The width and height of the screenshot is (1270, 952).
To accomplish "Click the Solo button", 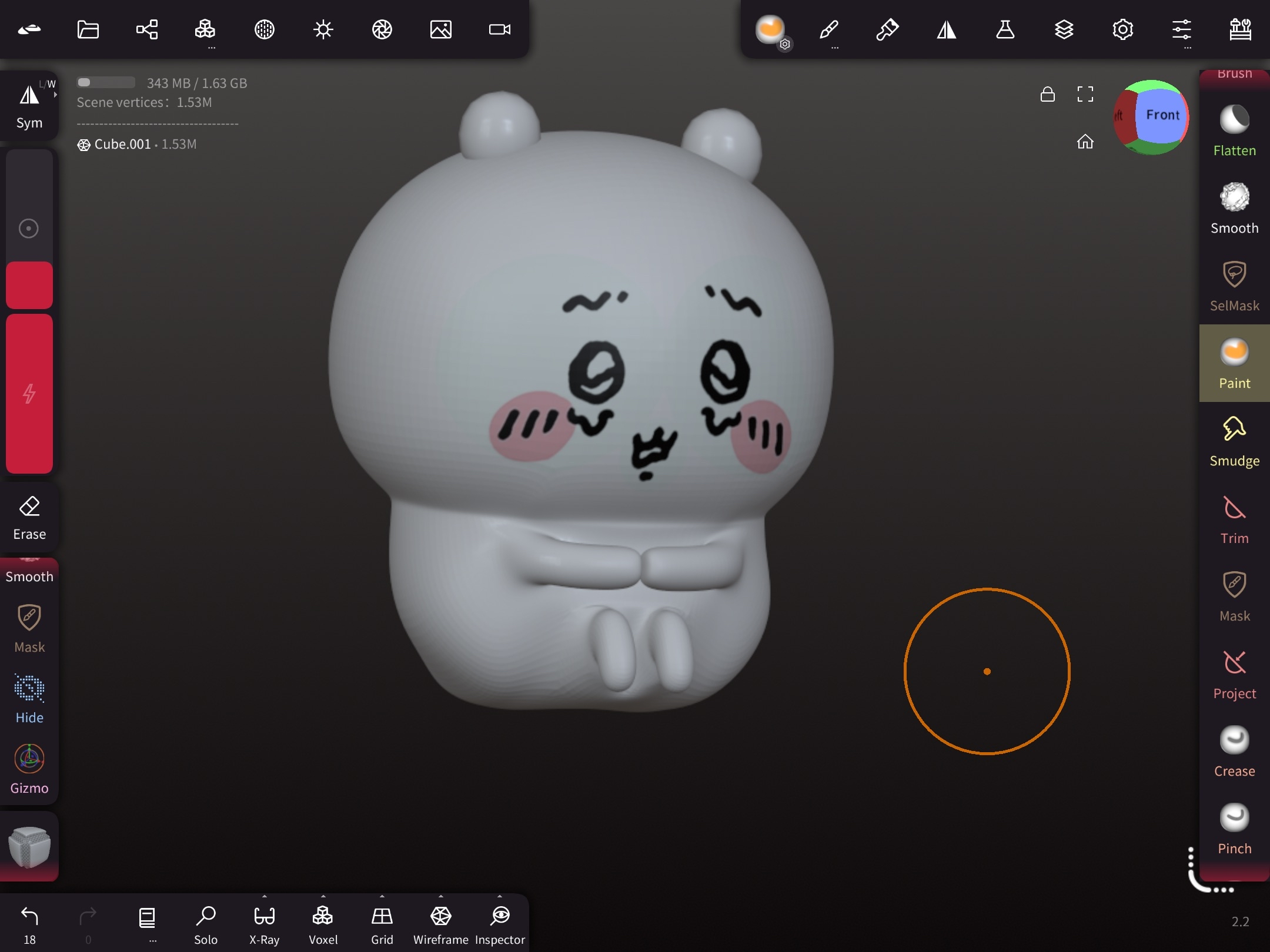I will pyautogui.click(x=206, y=924).
